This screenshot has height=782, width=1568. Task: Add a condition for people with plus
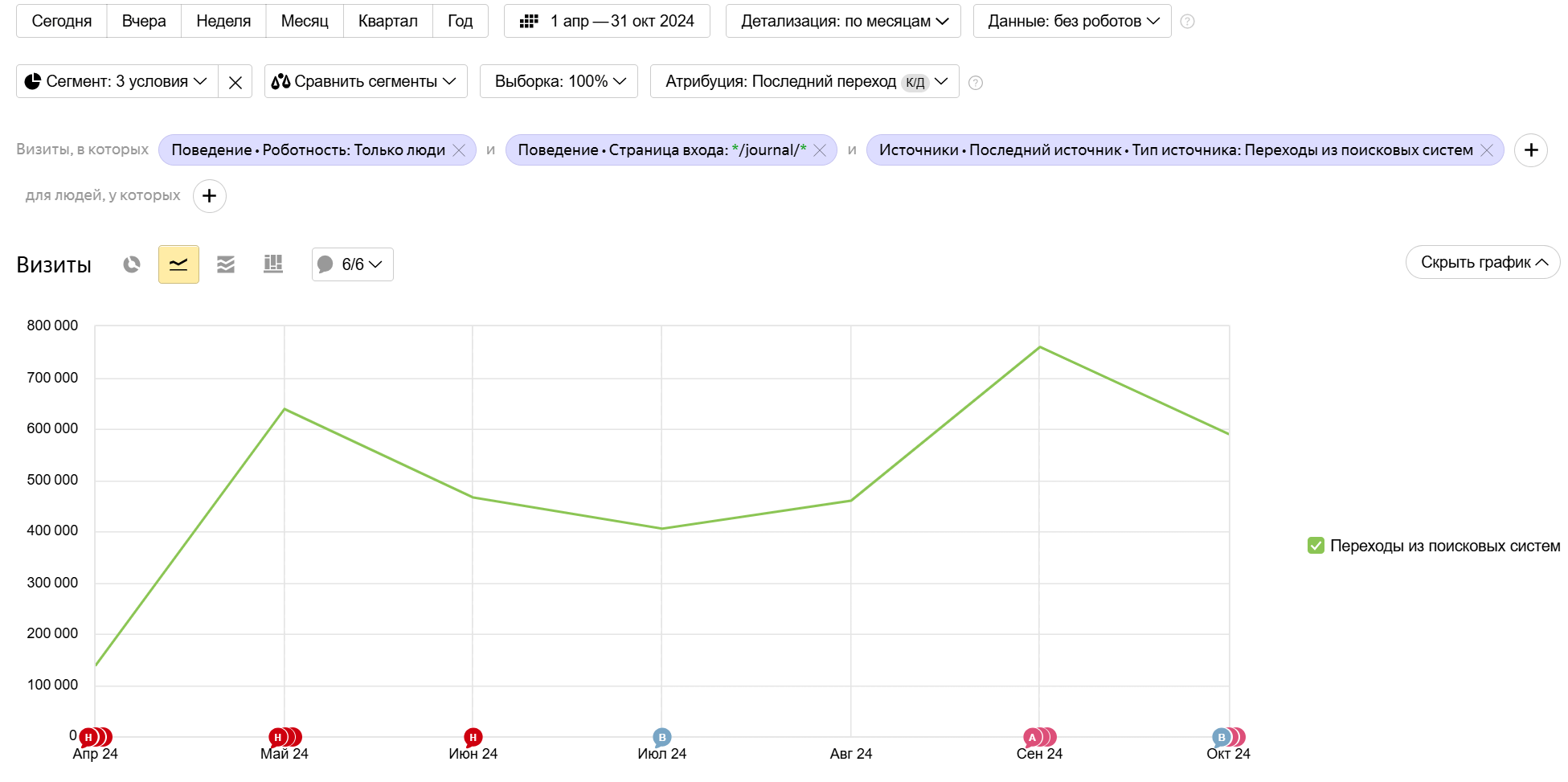tap(209, 196)
